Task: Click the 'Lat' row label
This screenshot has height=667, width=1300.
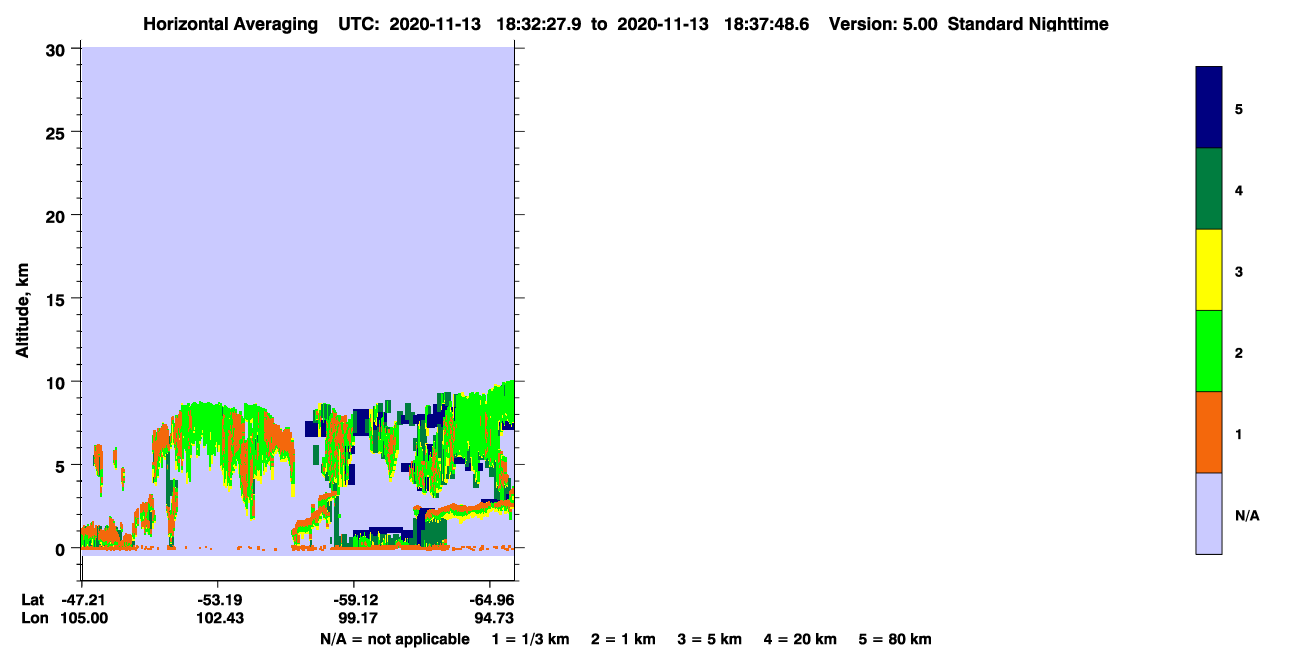Action: [x=33, y=600]
